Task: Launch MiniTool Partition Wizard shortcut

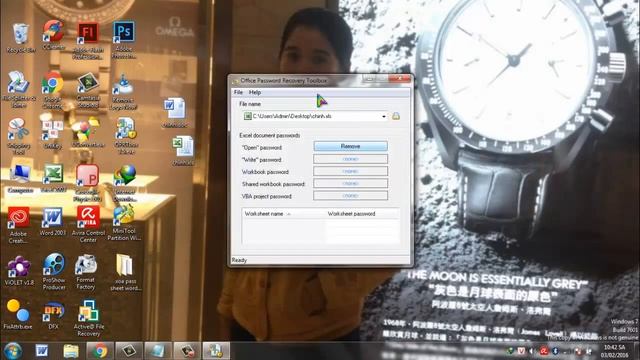Action: tap(124, 222)
